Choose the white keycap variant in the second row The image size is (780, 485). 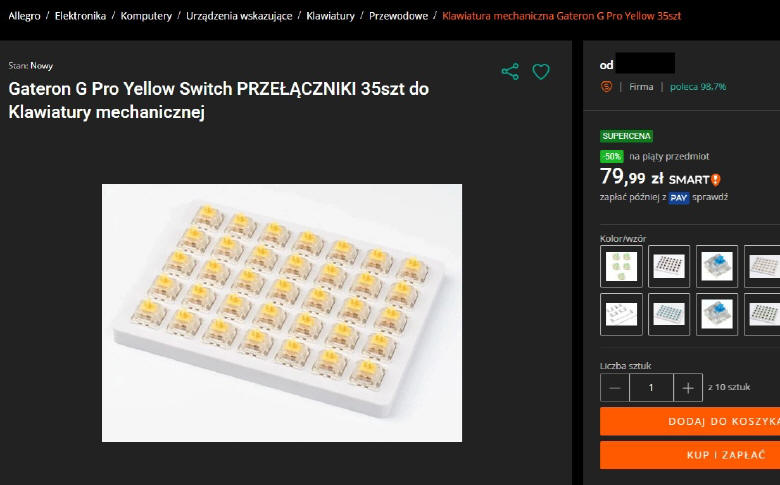(621, 314)
